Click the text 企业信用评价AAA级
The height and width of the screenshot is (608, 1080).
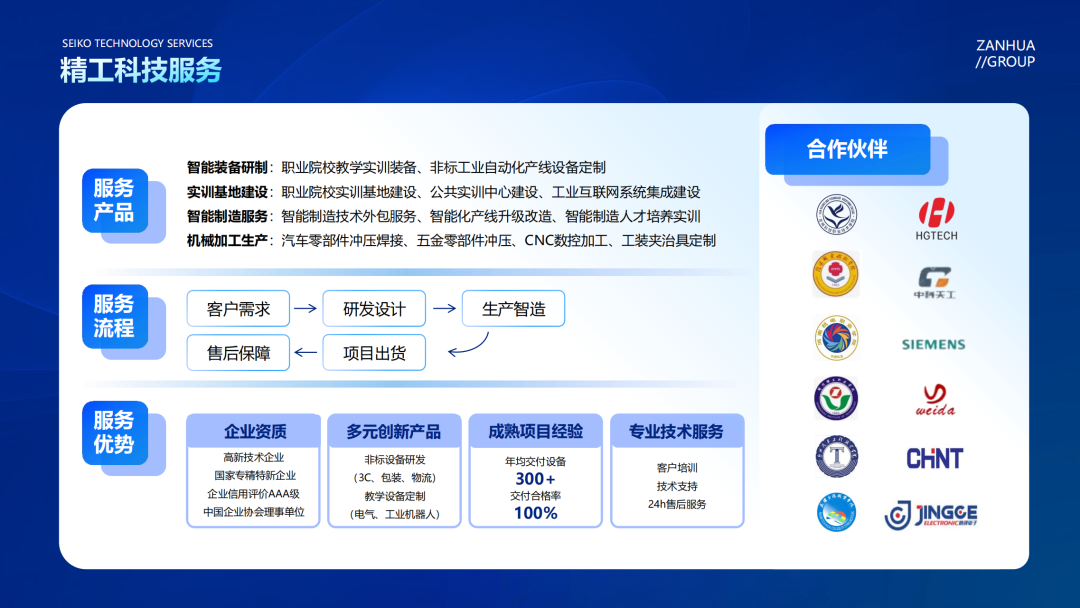[253, 494]
